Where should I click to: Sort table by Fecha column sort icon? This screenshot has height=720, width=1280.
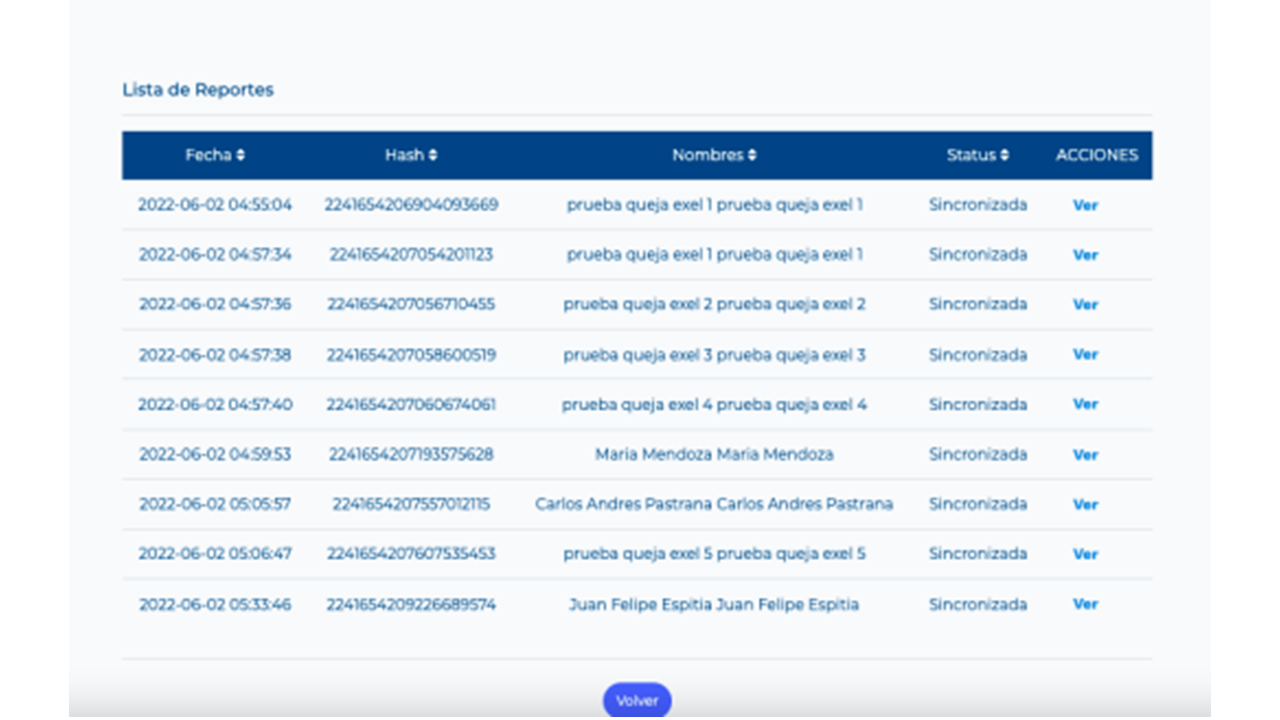241,155
